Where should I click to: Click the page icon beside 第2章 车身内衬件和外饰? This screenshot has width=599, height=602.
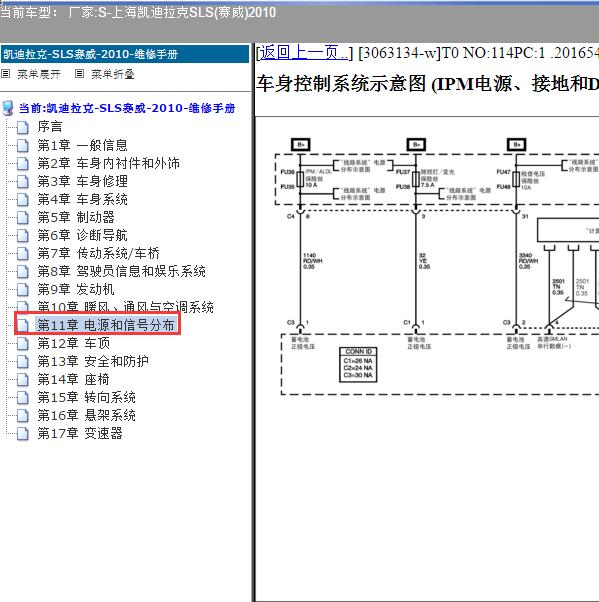click(23, 163)
